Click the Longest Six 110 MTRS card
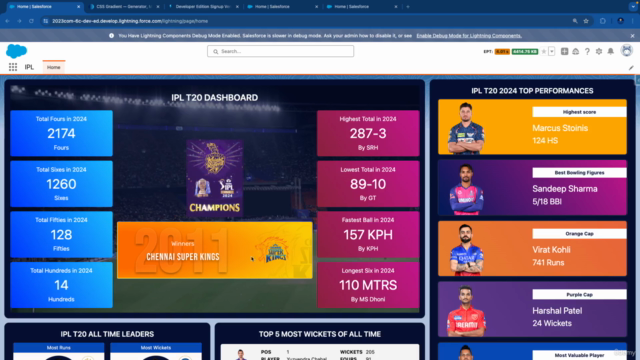The image size is (640, 360). pyautogui.click(x=368, y=285)
